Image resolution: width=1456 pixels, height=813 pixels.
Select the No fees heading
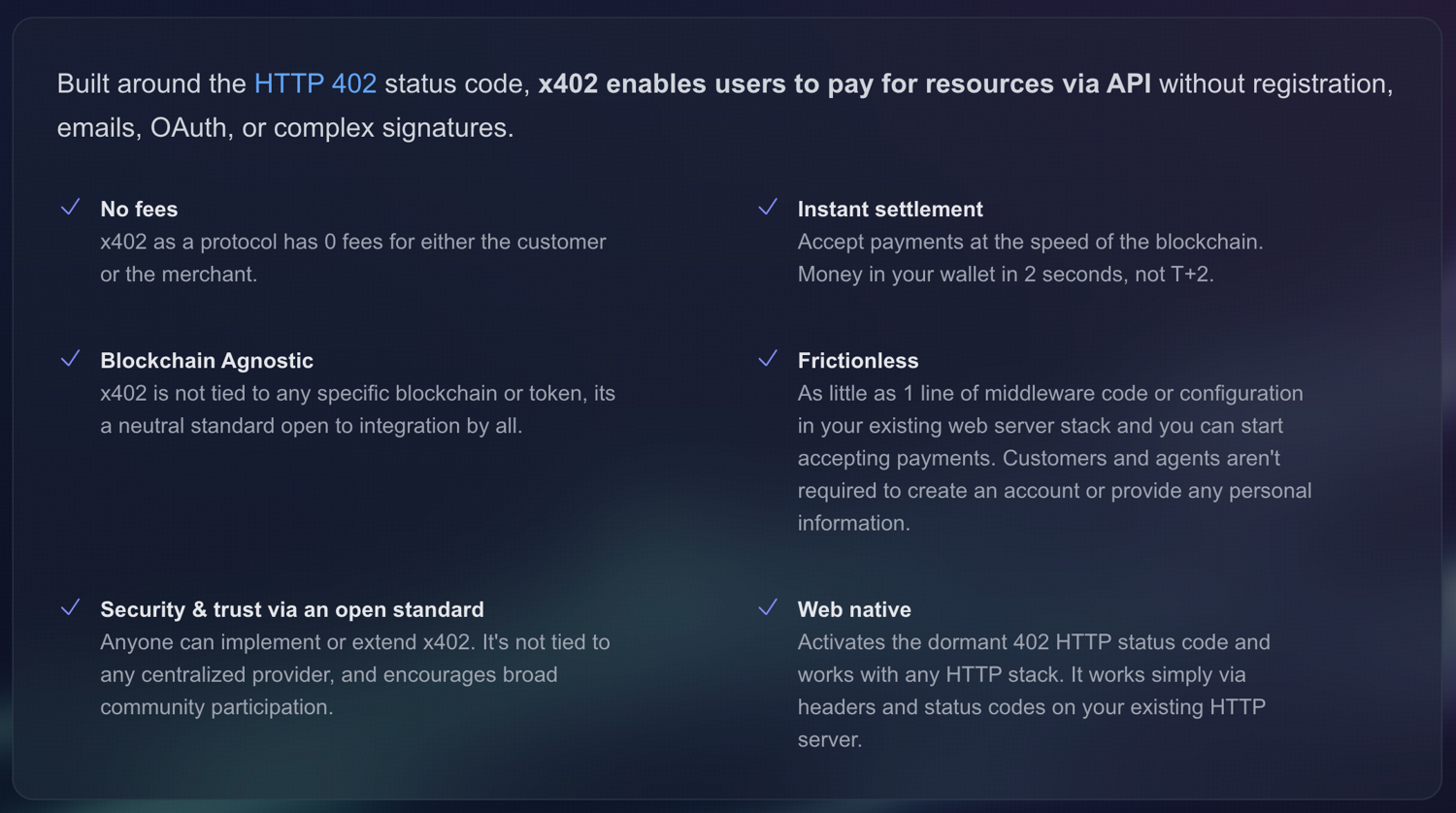pos(139,209)
